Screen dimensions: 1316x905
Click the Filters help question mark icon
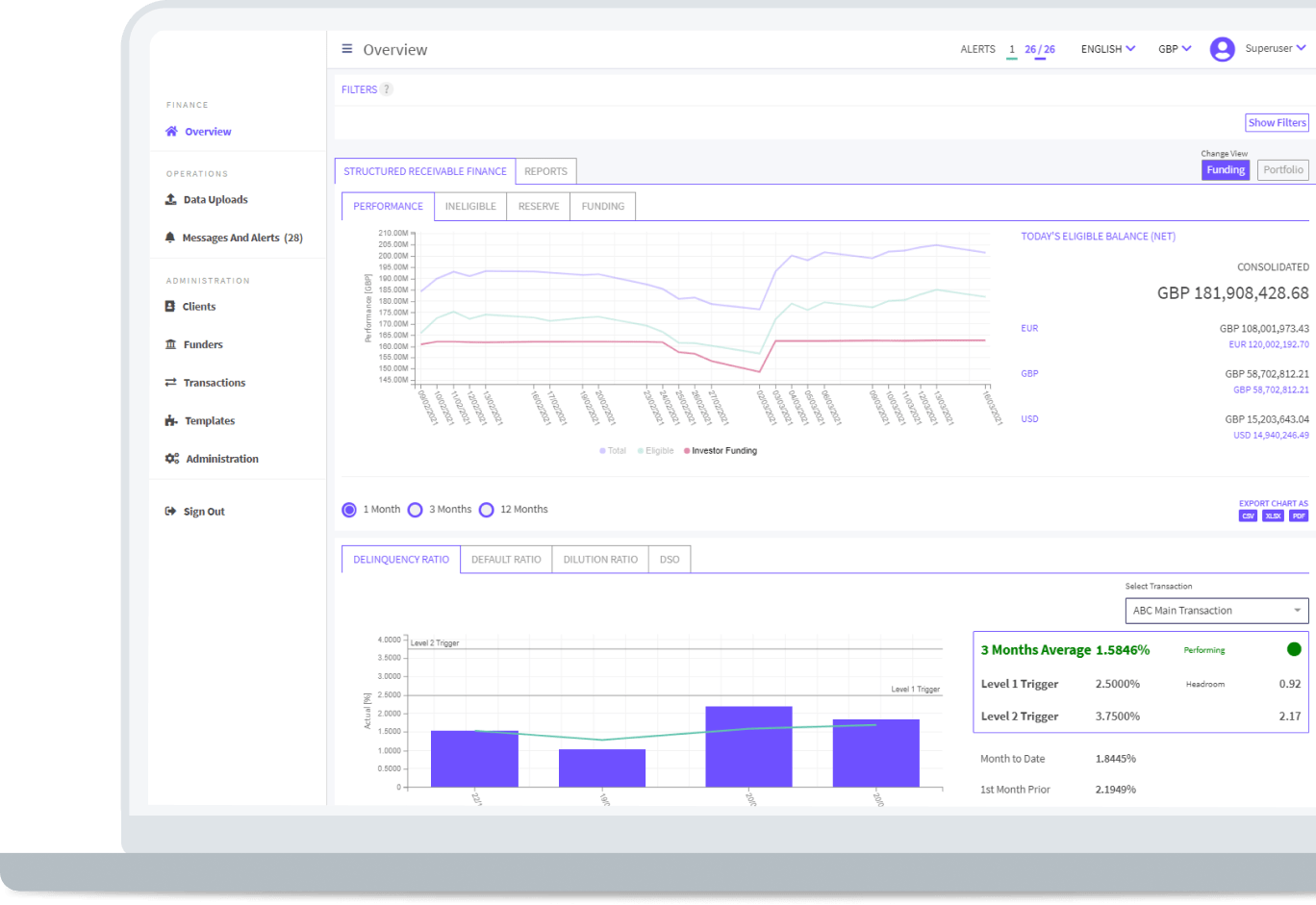coord(387,89)
